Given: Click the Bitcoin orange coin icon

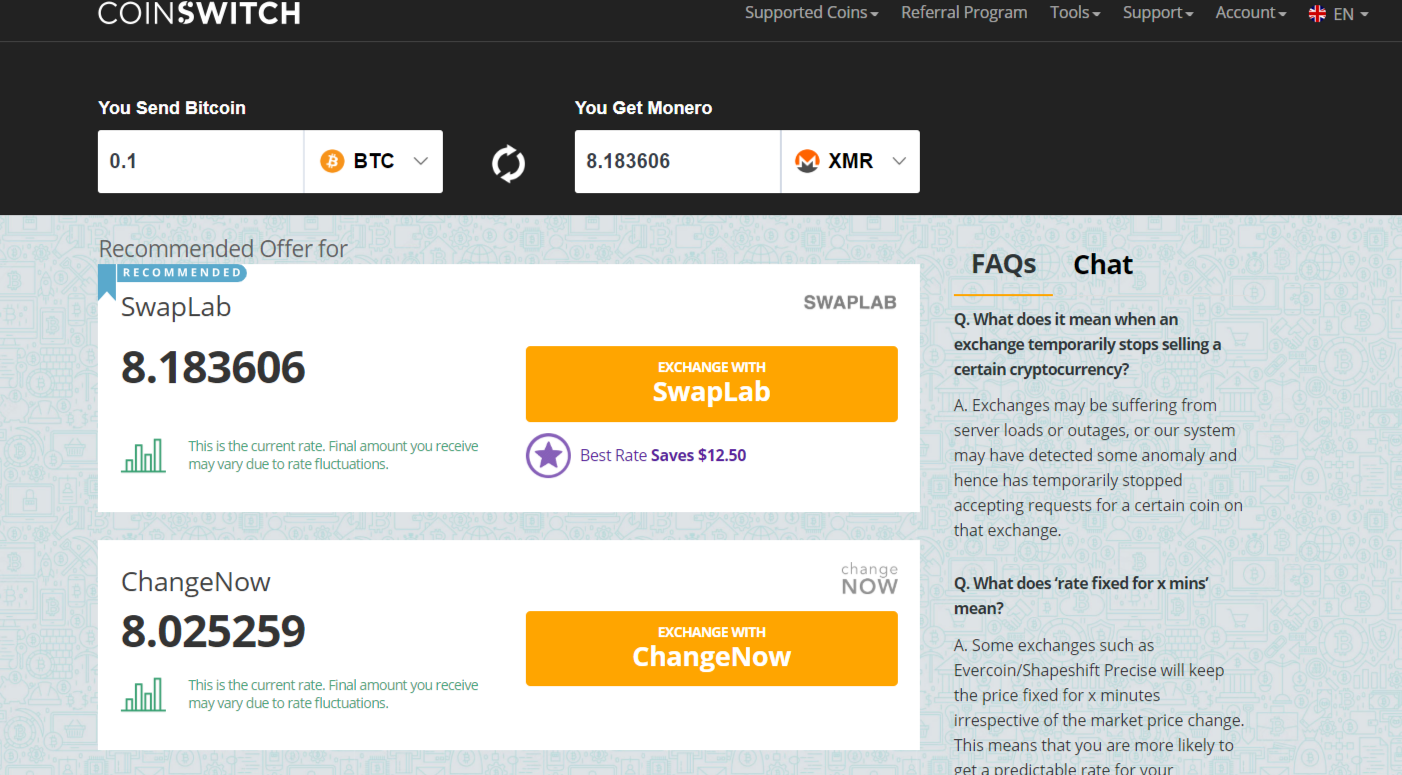Looking at the screenshot, I should [332, 161].
